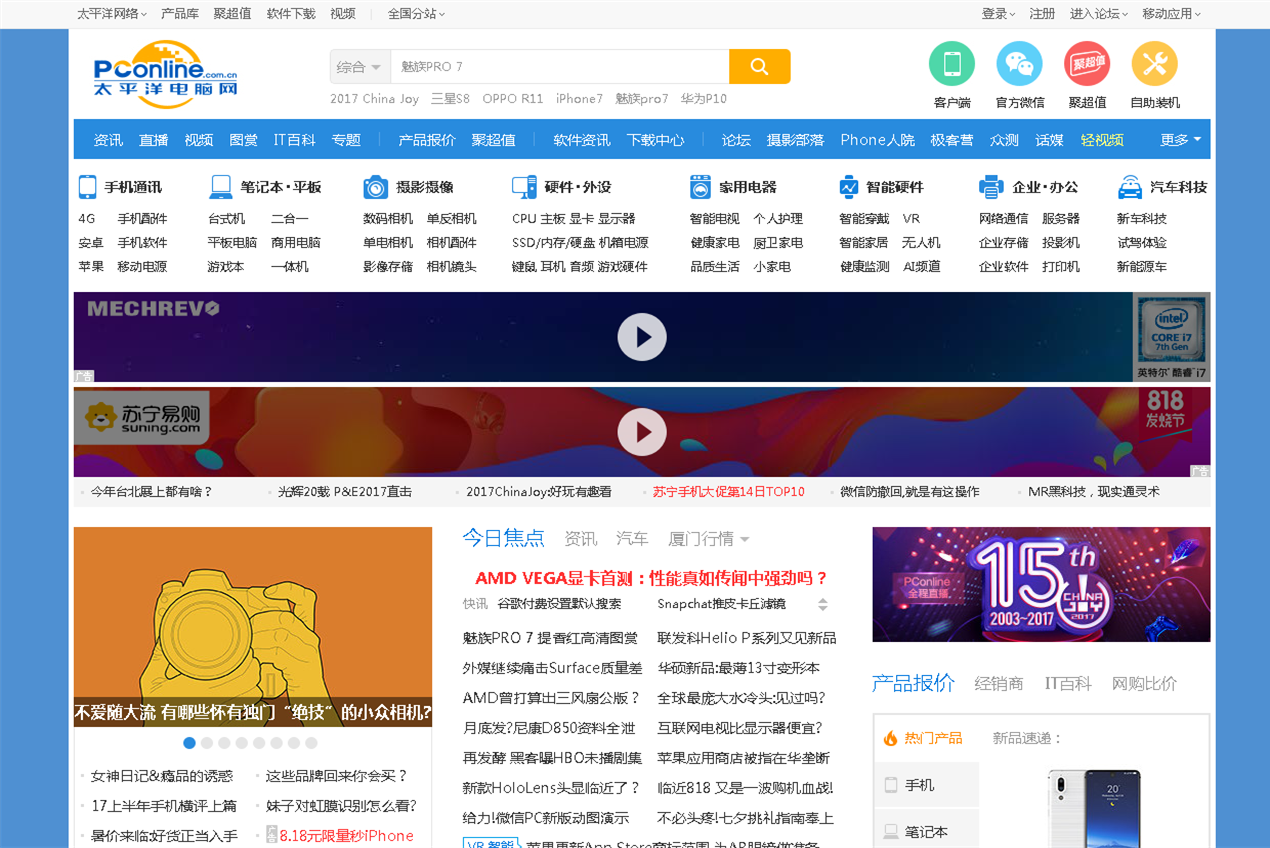Select the last carousel dot
The width and height of the screenshot is (1270, 848).
(311, 743)
